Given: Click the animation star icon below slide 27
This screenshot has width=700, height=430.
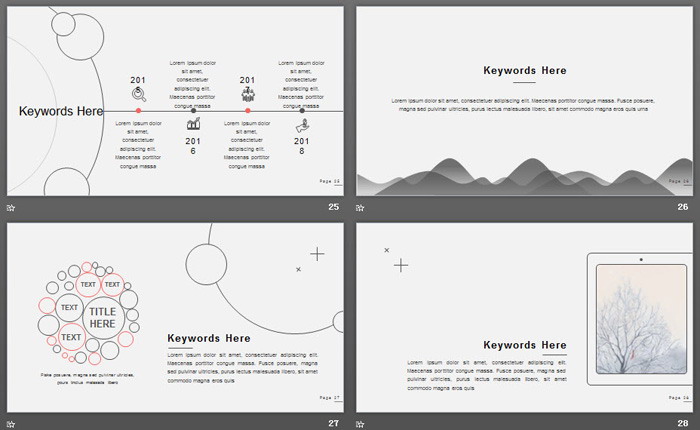Looking at the screenshot, I should 11,423.
